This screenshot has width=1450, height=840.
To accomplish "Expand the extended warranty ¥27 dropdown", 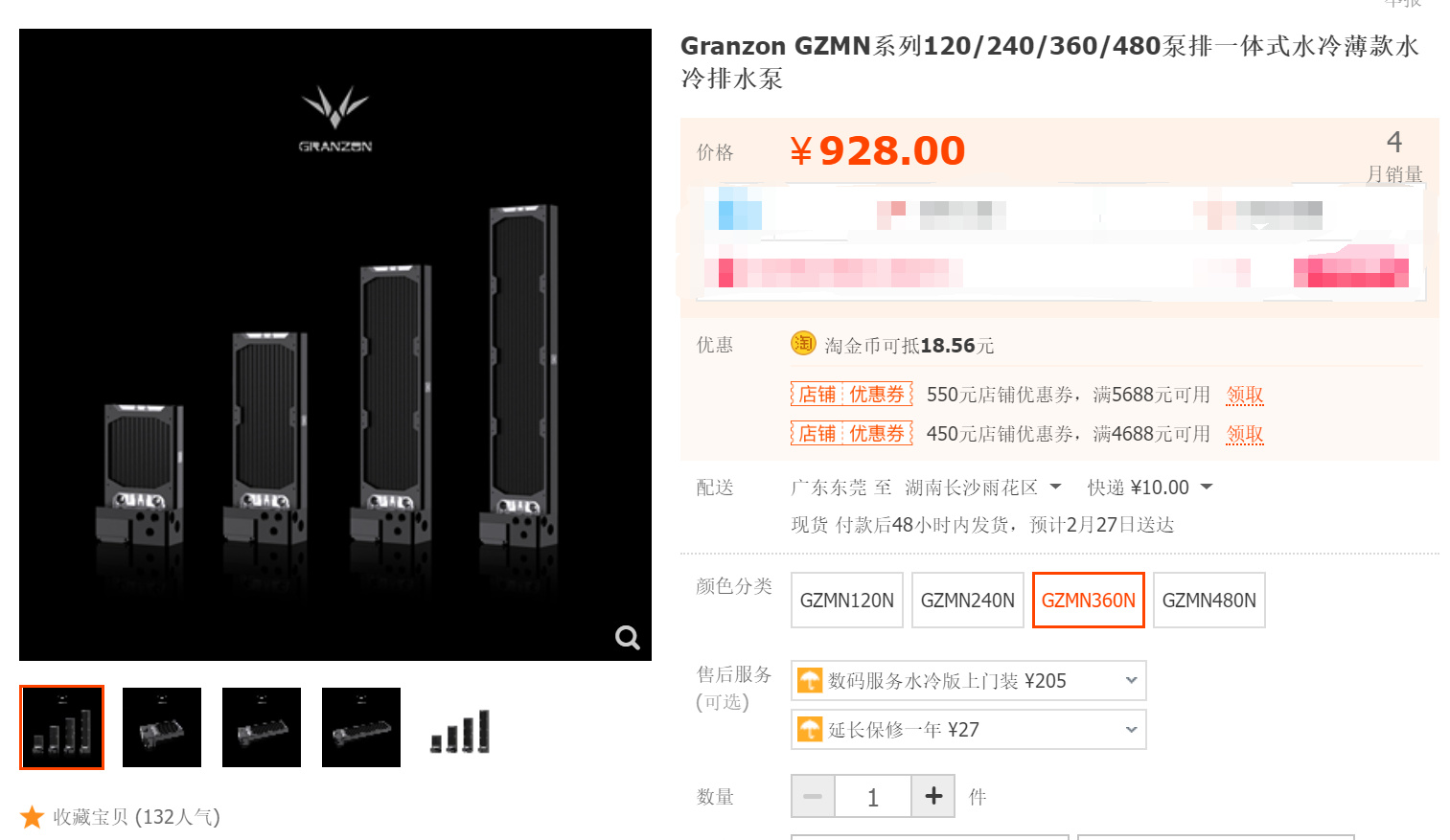I will pyautogui.click(x=969, y=729).
